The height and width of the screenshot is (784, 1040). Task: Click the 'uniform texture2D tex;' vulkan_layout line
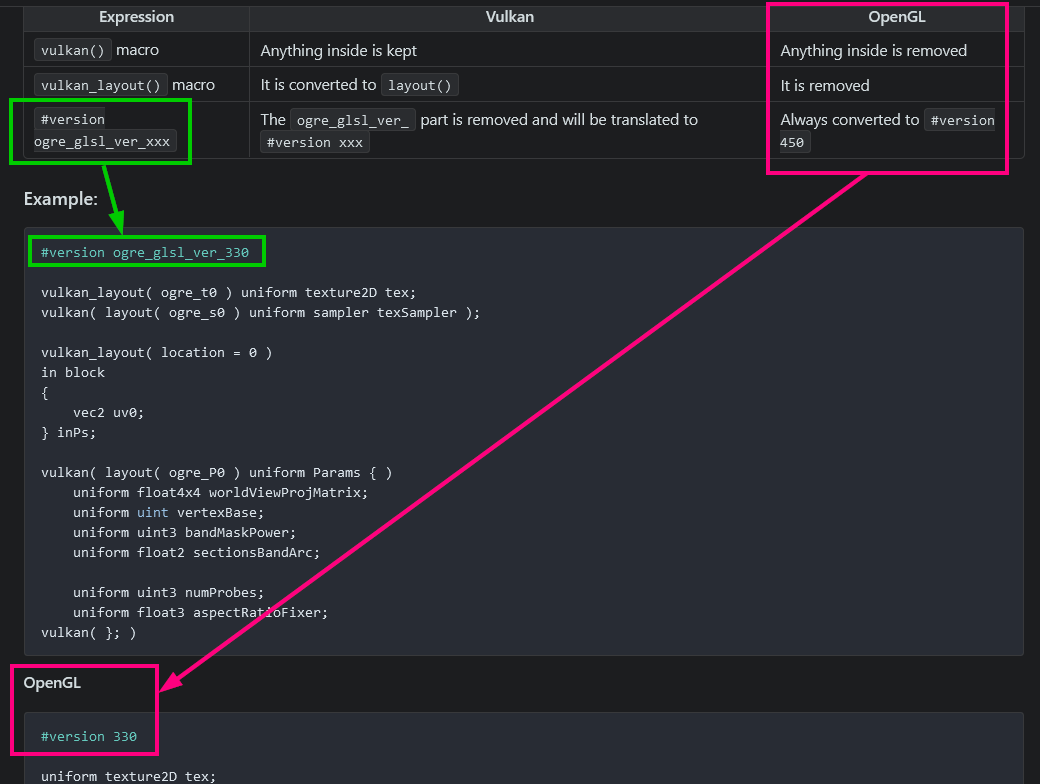pyautogui.click(x=228, y=293)
